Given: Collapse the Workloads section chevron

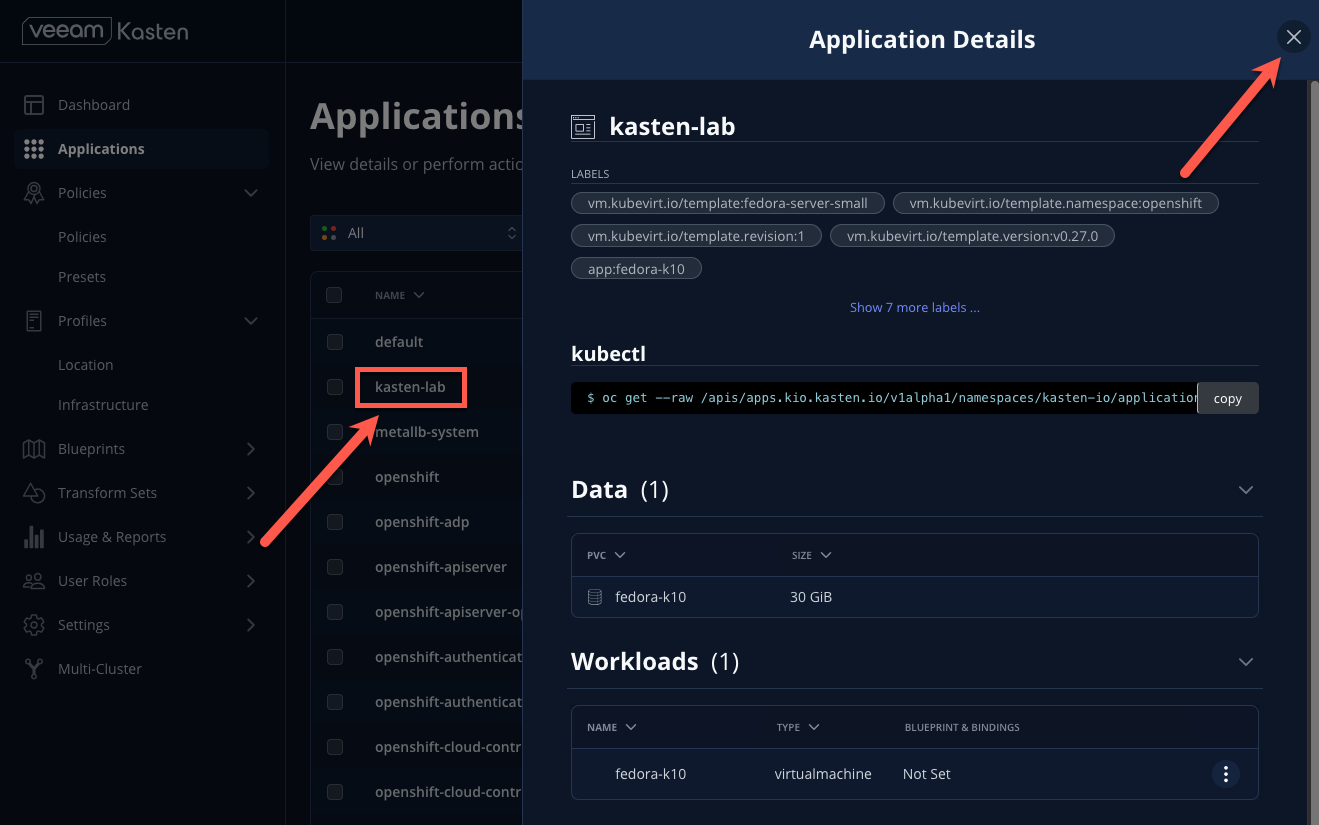Looking at the screenshot, I should click(1246, 662).
